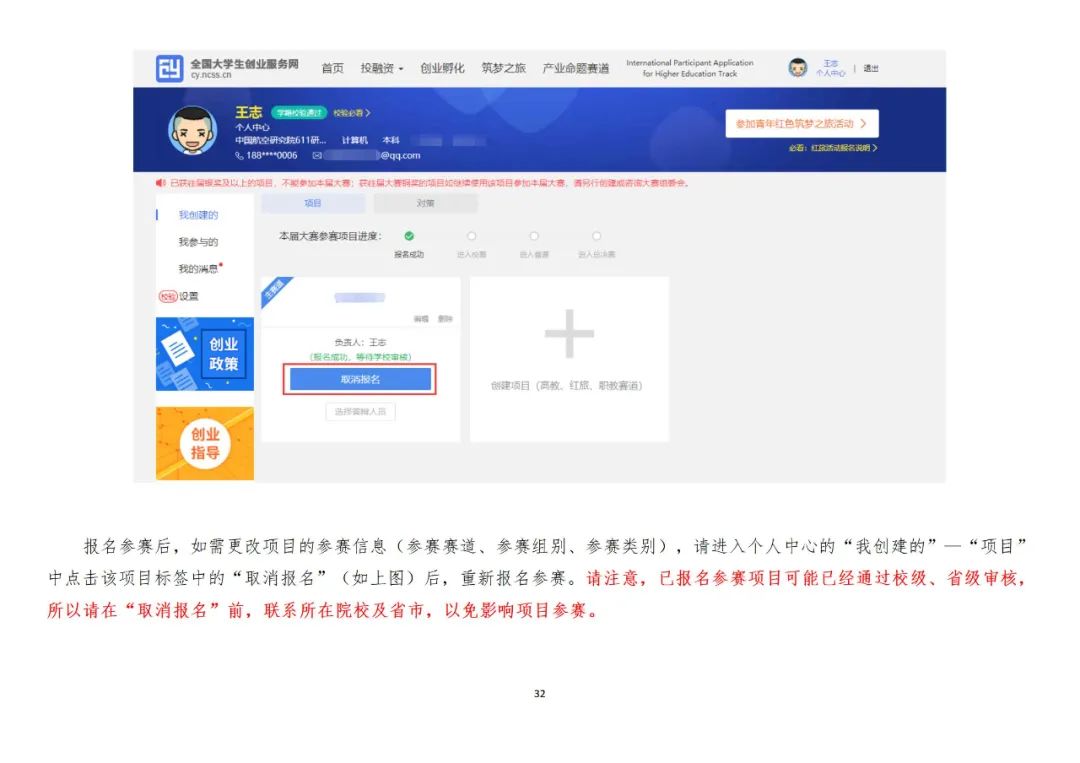Open the 创业政策 banner thumbnail
The width and height of the screenshot is (1080, 763).
(x=205, y=353)
